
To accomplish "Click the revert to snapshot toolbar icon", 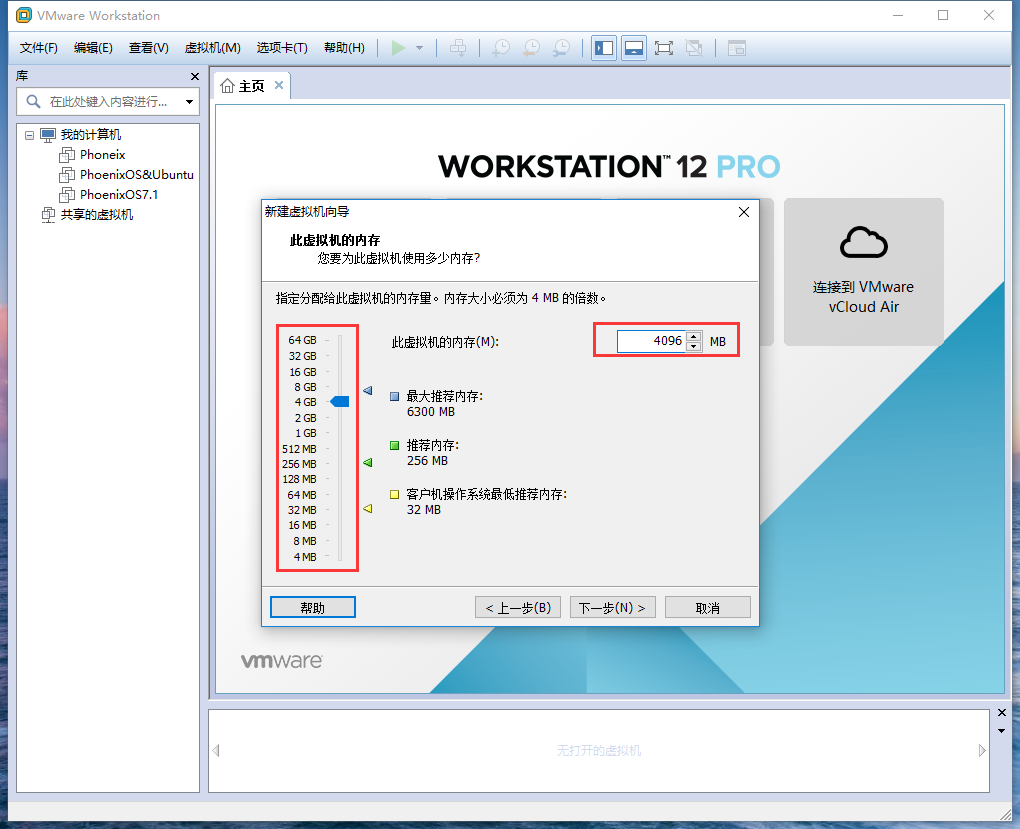I will point(531,48).
